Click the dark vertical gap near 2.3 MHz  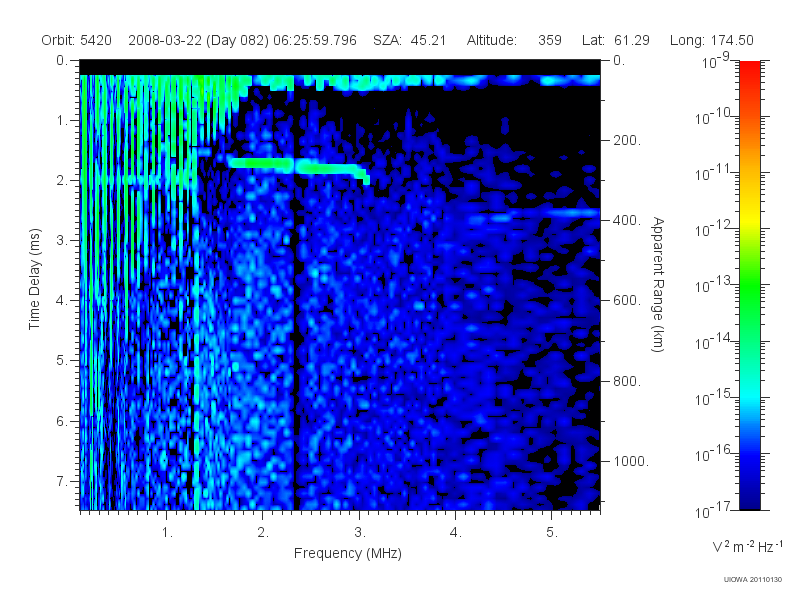click(x=294, y=306)
